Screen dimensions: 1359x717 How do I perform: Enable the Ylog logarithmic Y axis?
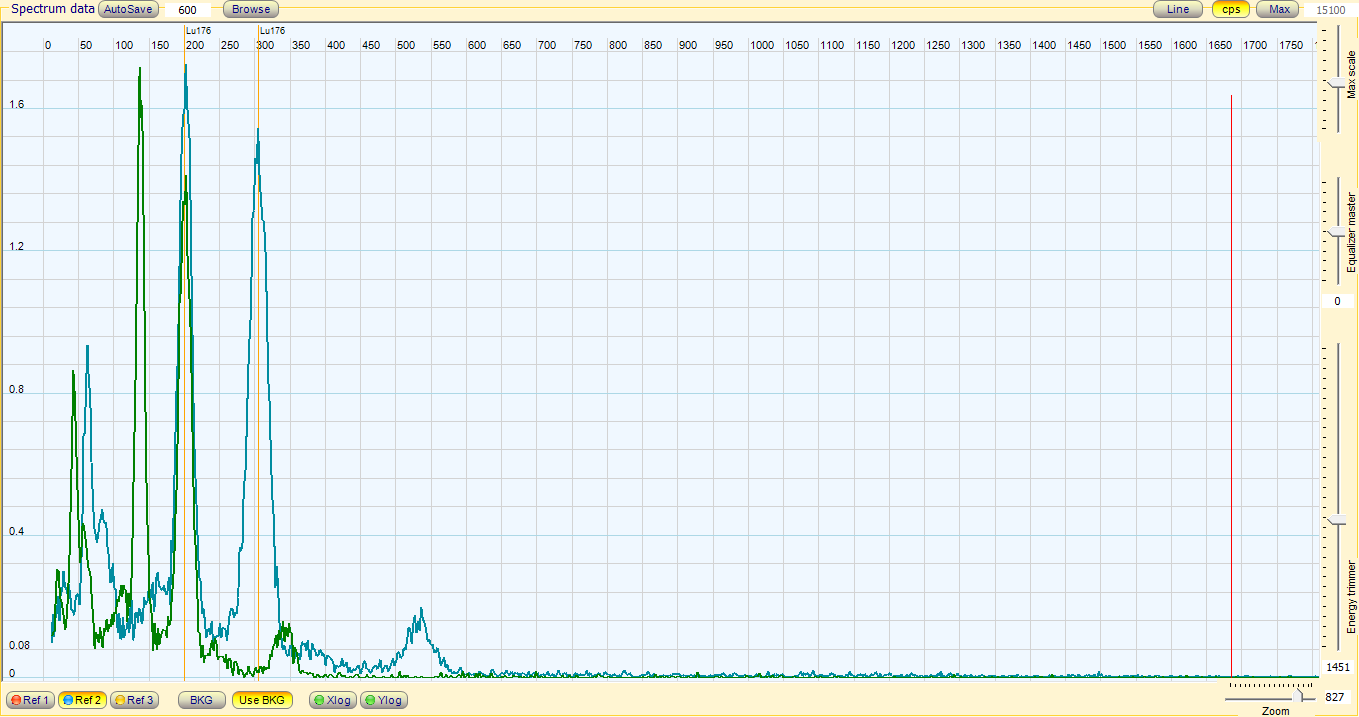383,700
